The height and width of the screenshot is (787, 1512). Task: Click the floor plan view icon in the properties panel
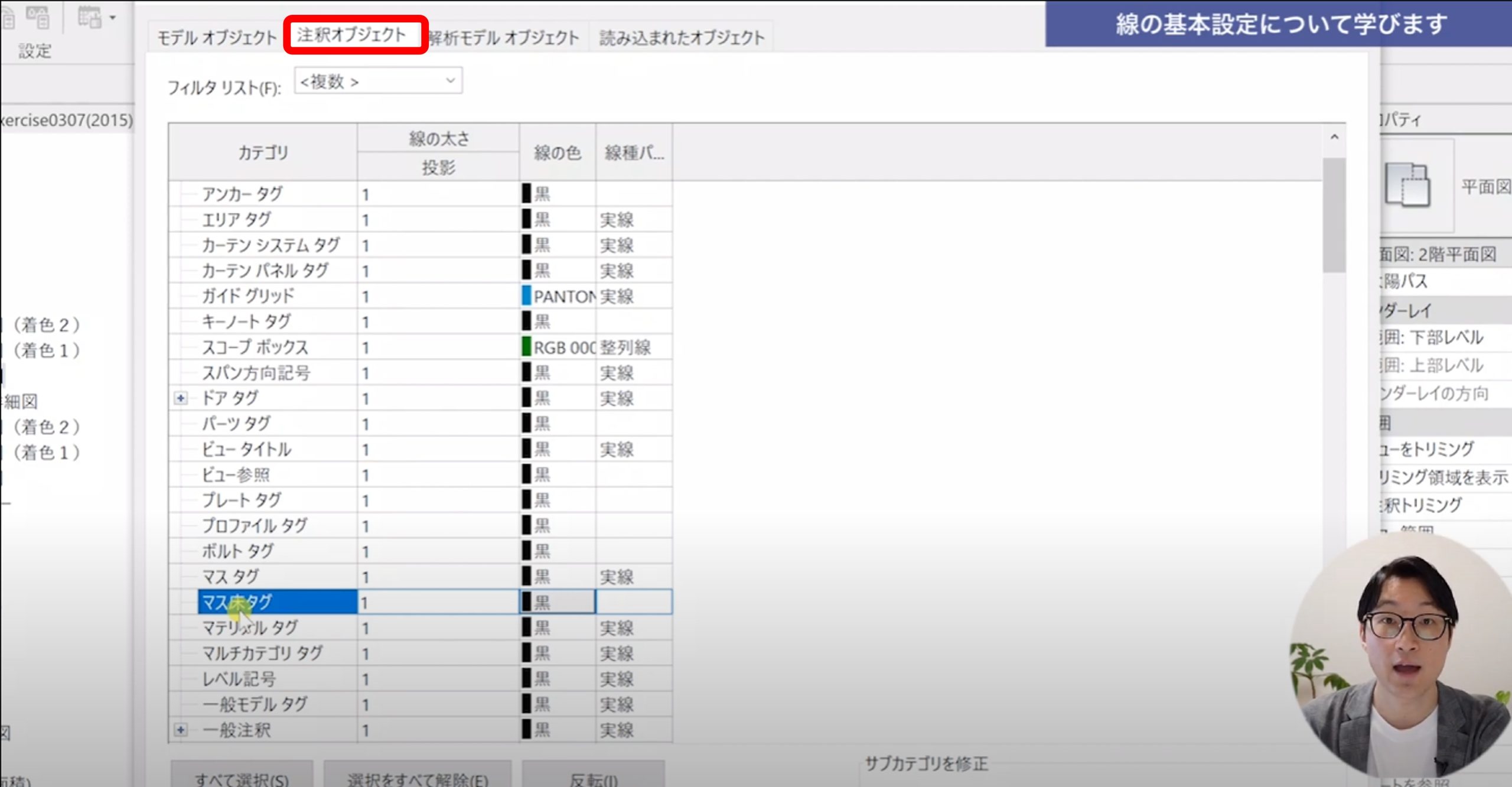(1408, 186)
